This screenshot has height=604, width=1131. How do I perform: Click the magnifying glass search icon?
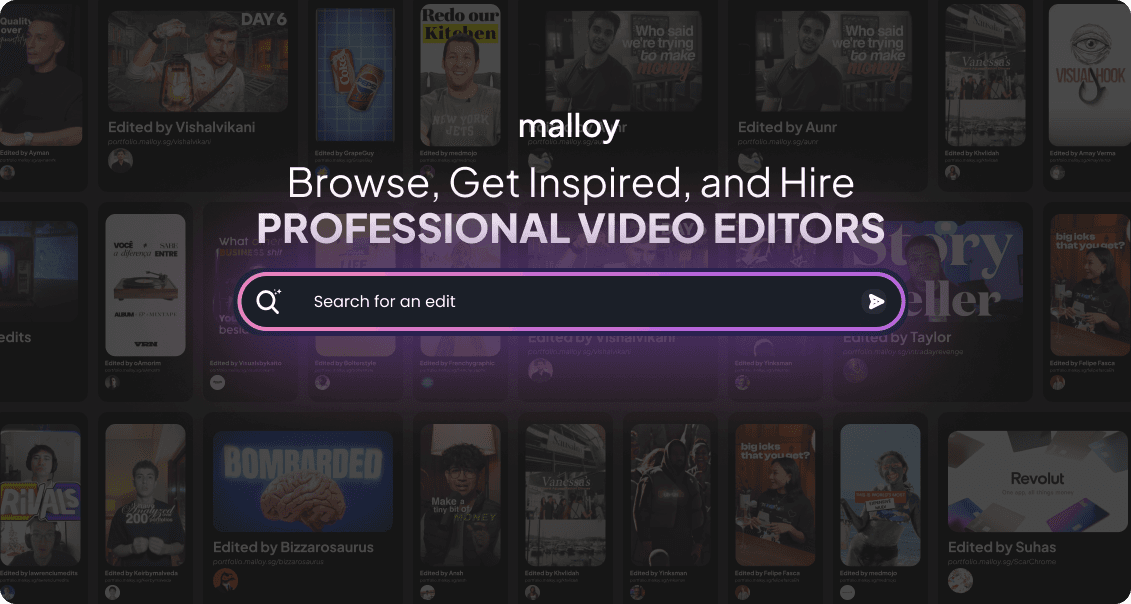pos(268,301)
